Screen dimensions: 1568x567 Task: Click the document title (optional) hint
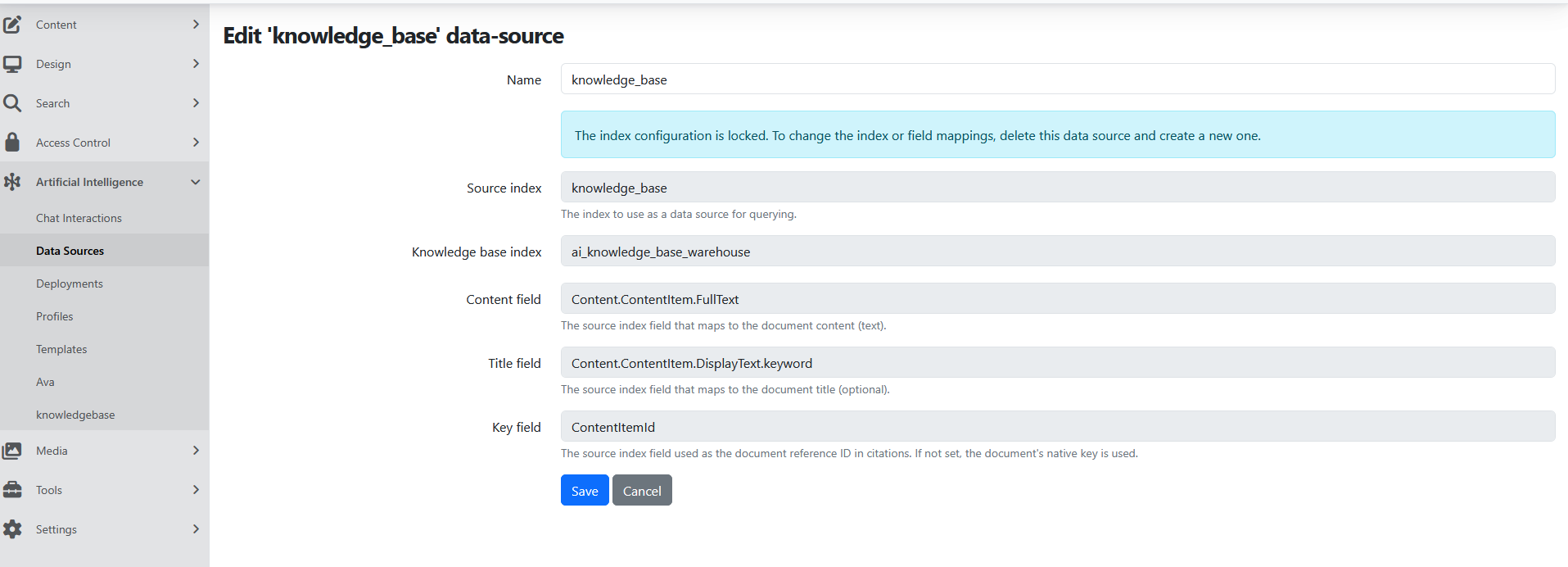(725, 389)
